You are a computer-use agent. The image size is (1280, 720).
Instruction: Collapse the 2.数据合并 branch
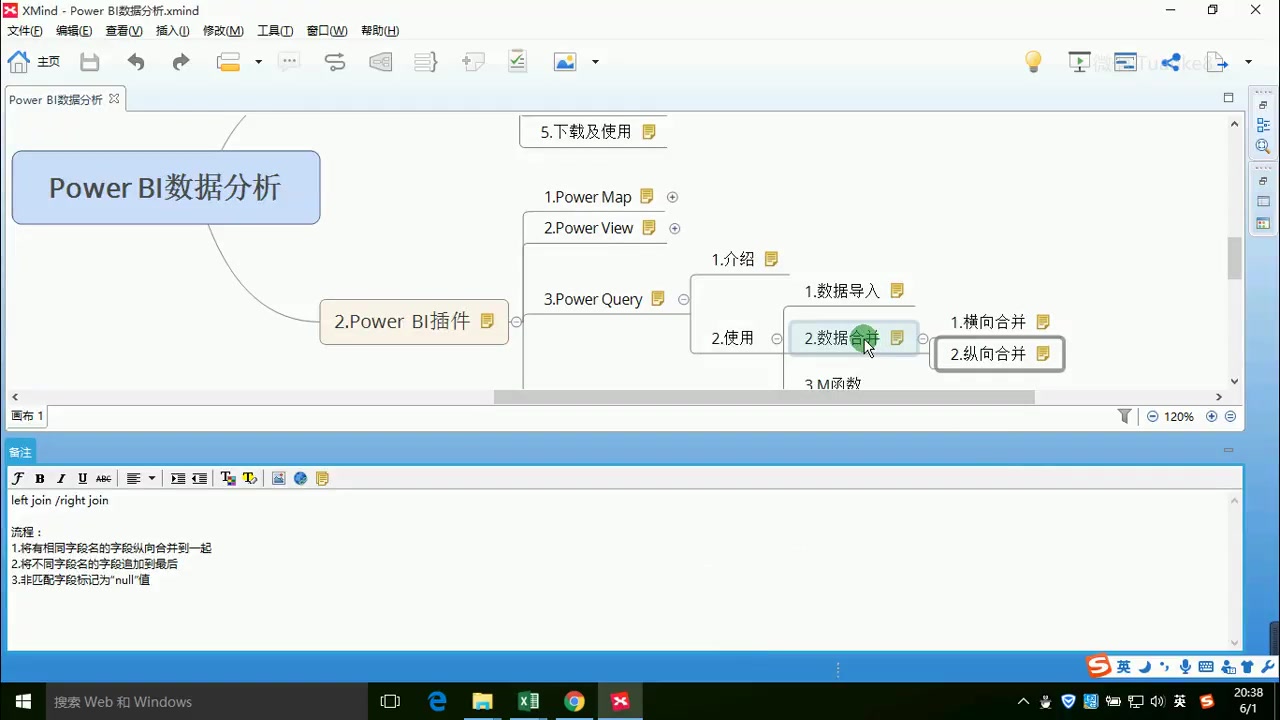[923, 339]
